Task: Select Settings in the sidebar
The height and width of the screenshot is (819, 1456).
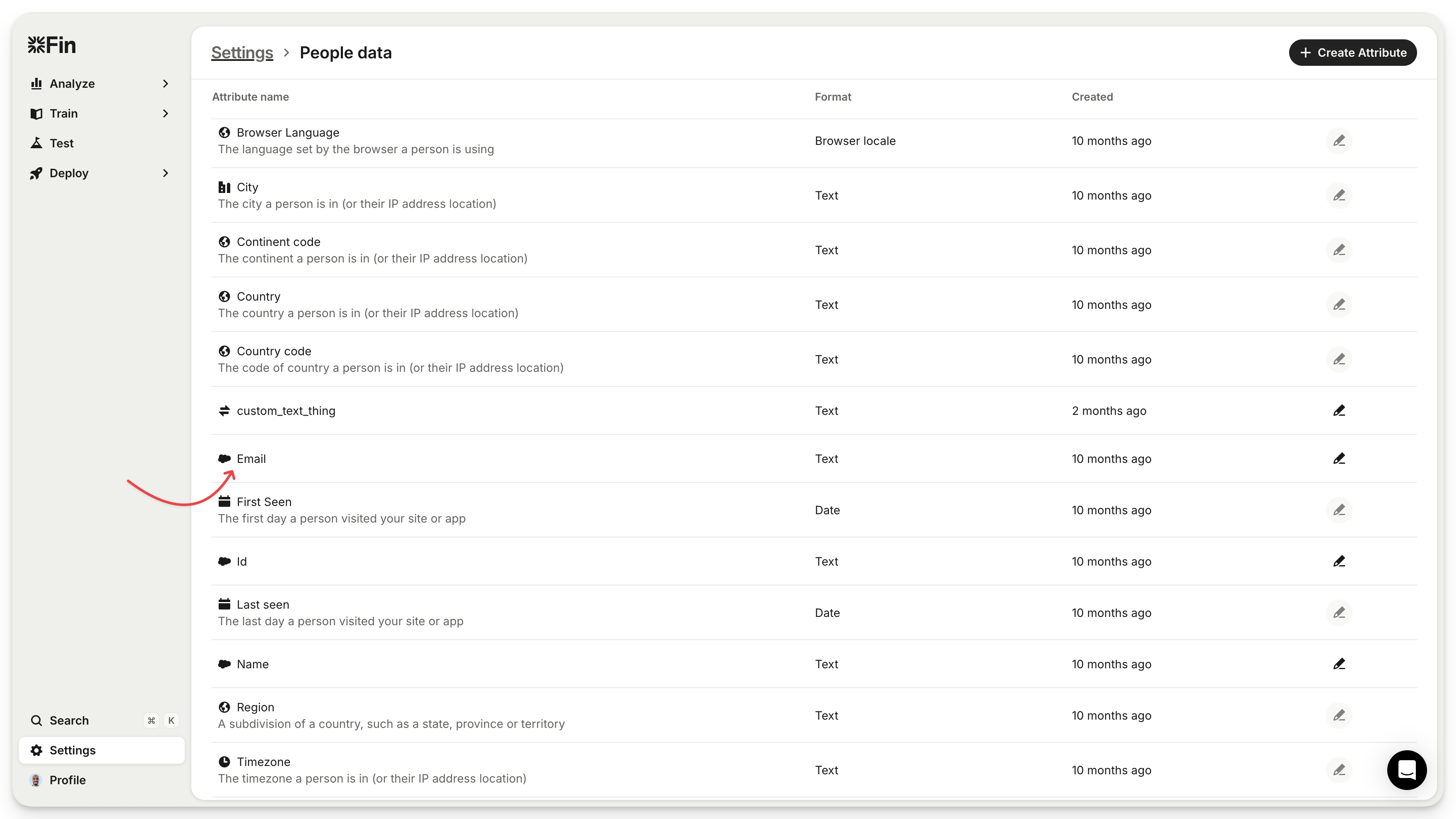Action: tap(72, 750)
